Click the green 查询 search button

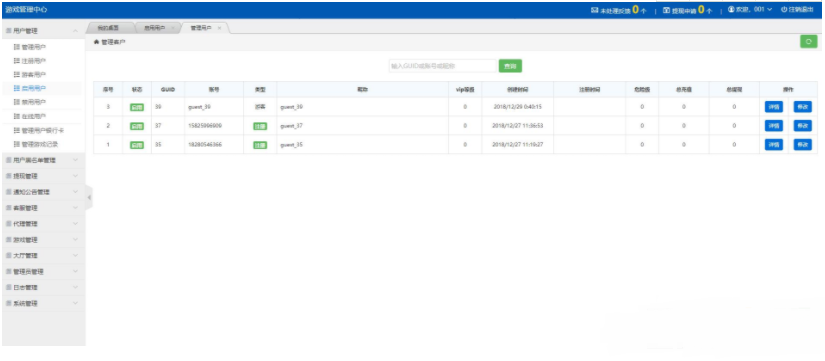pyautogui.click(x=510, y=66)
